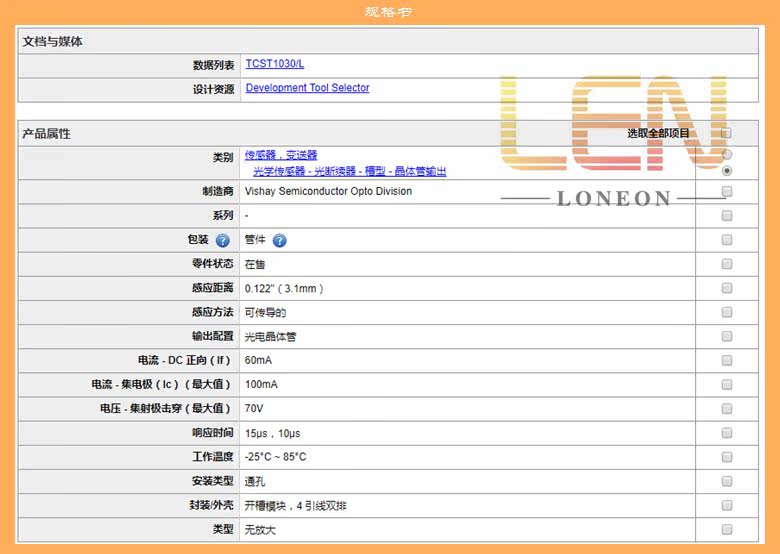This screenshot has width=780, height=554.
Task: Check the 70V 电压 row checkbox
Action: pyautogui.click(x=727, y=408)
